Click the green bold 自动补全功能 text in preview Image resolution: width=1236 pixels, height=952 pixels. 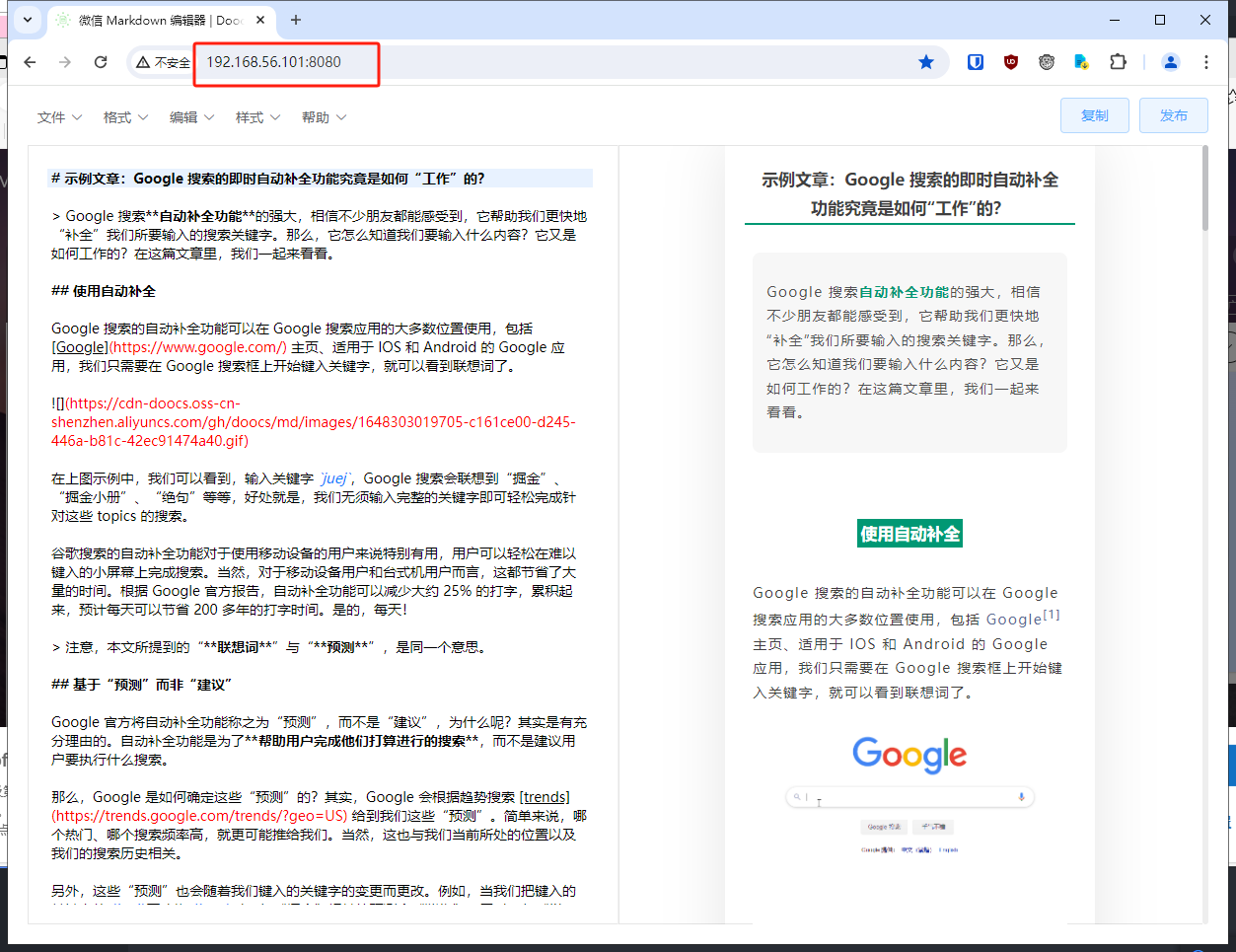905,292
